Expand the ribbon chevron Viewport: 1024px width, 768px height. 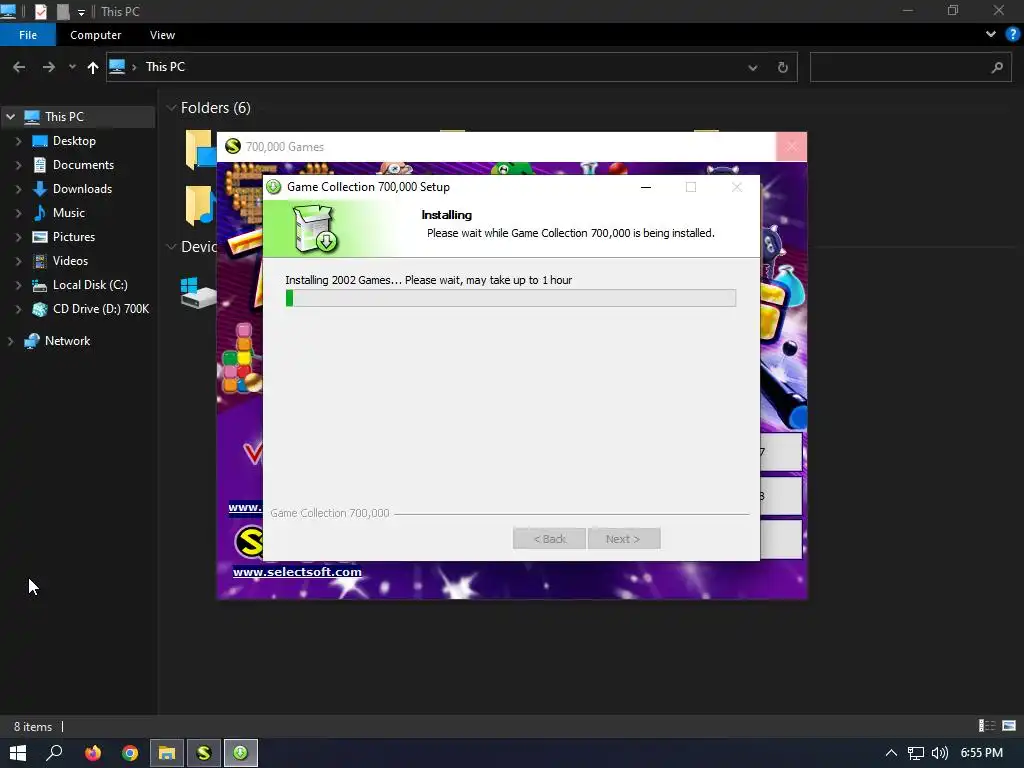click(x=991, y=34)
